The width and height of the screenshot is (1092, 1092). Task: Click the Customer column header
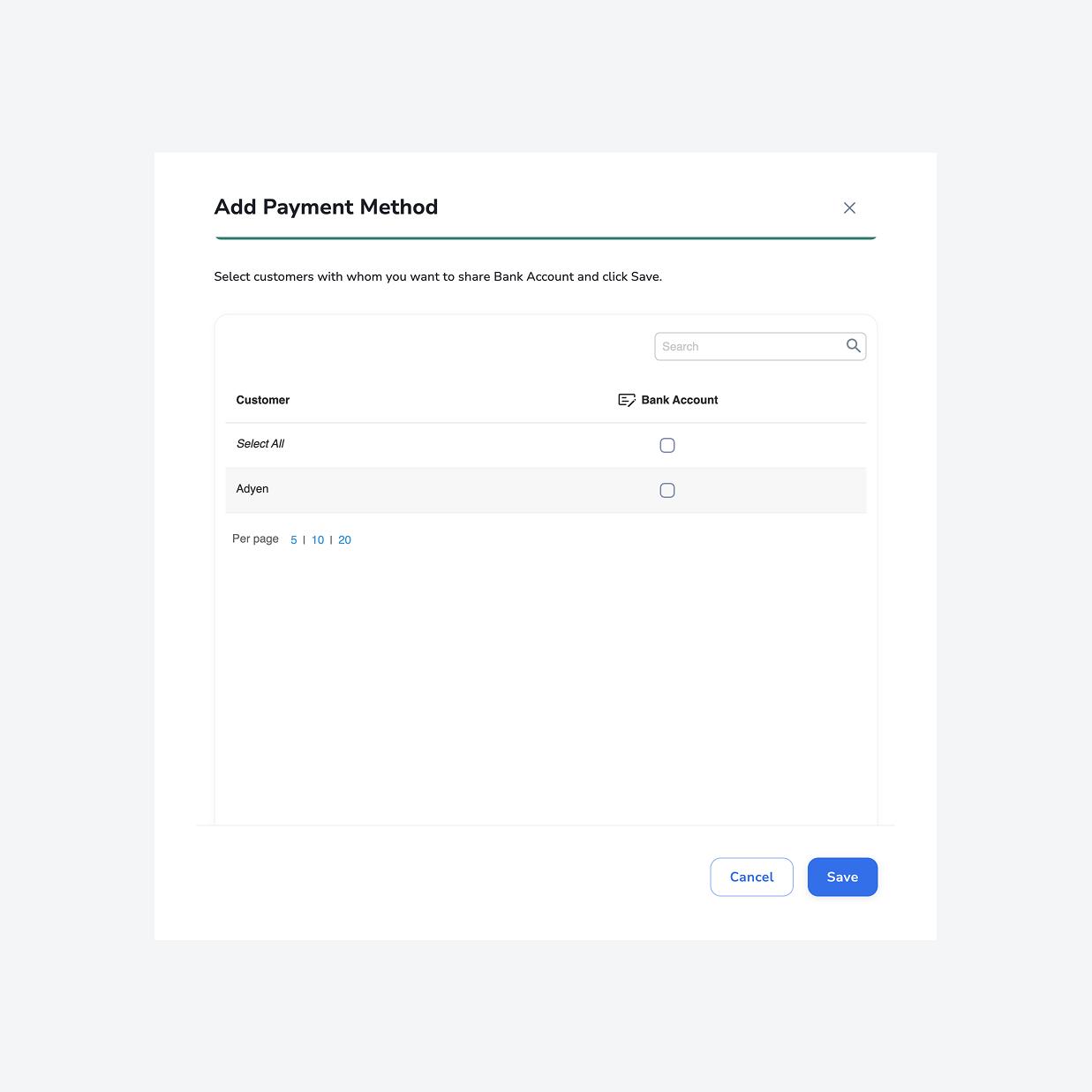tap(262, 399)
